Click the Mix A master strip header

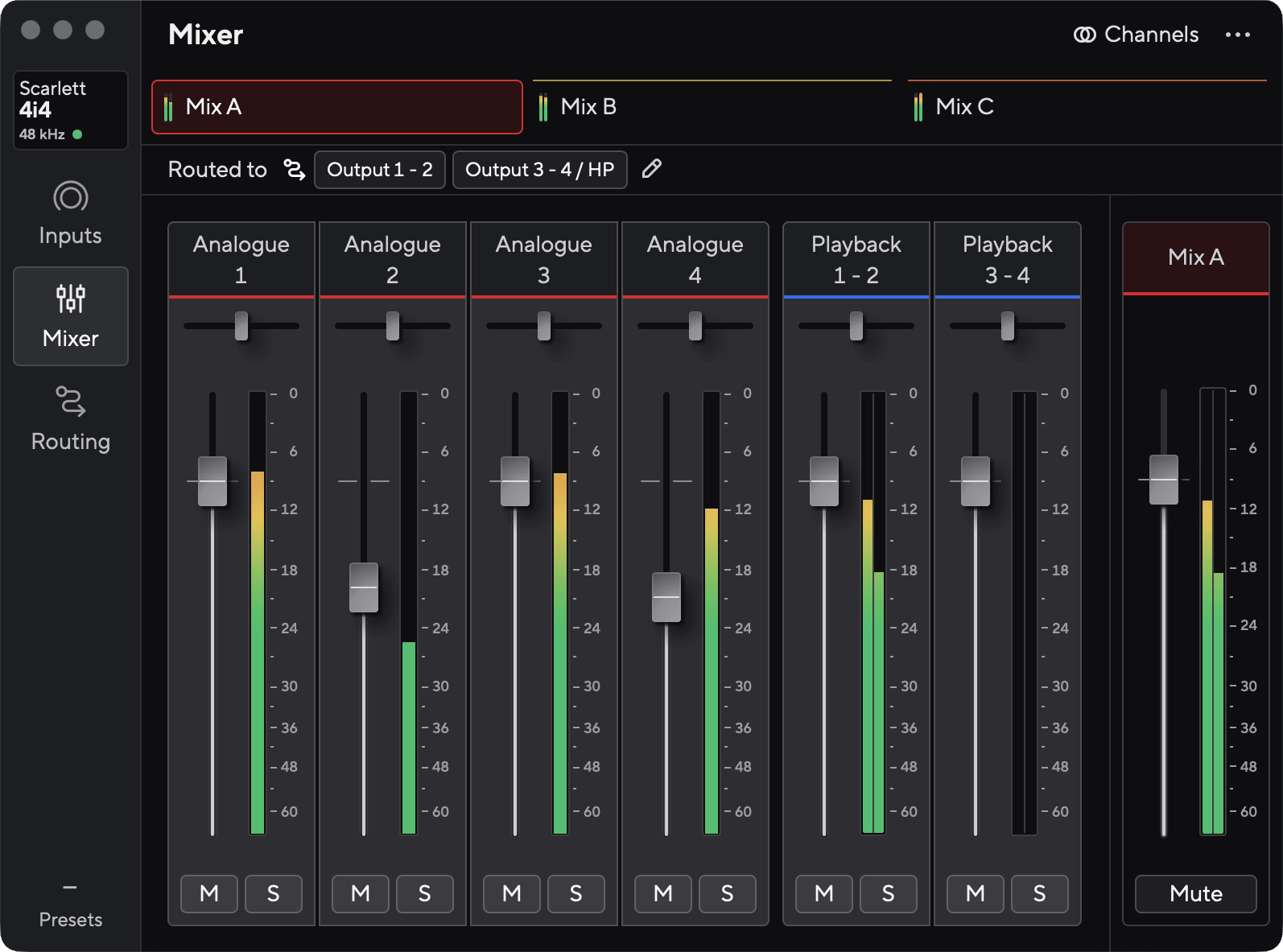coord(1196,258)
